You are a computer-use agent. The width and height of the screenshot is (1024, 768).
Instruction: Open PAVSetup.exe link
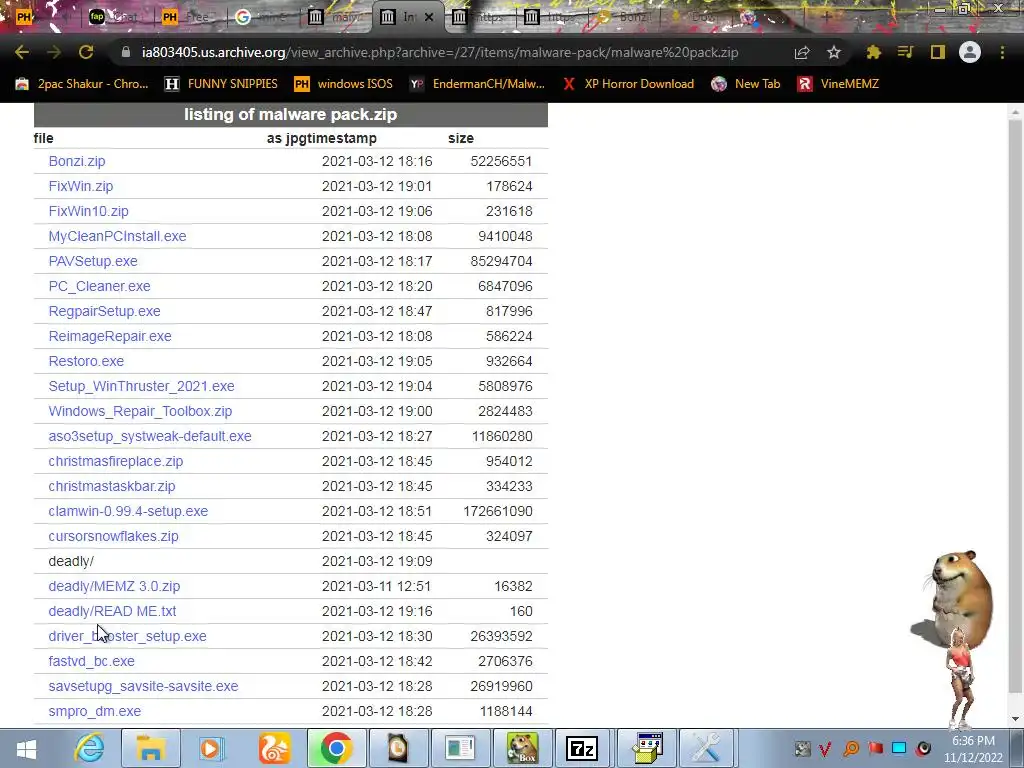click(93, 261)
